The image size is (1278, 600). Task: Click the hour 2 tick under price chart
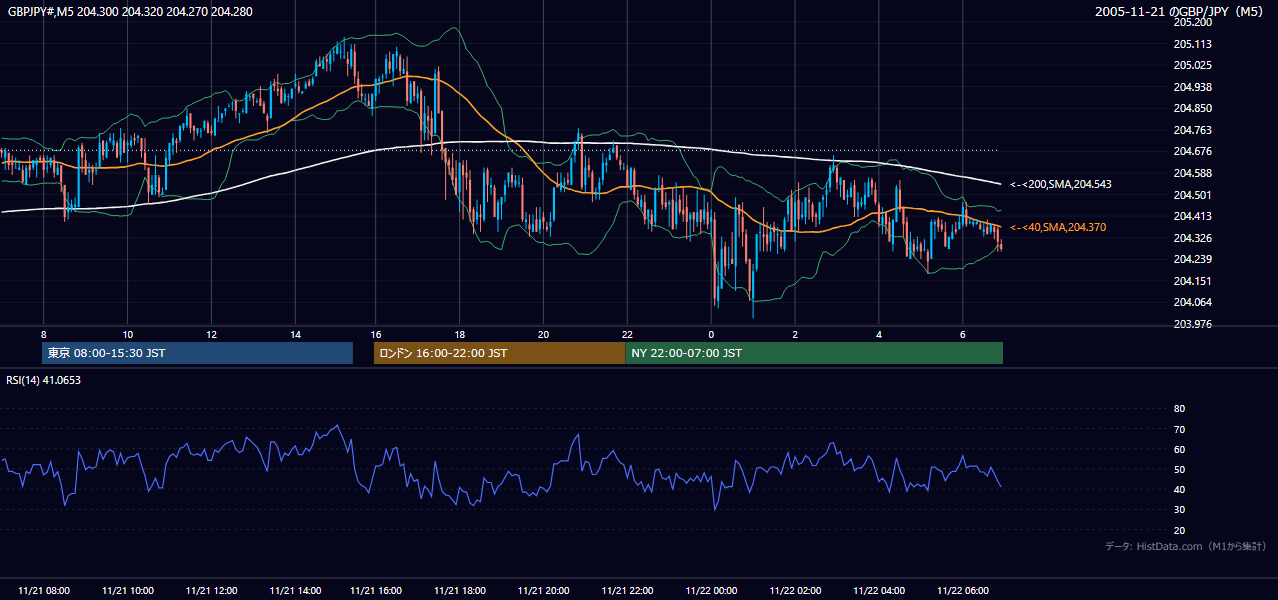coord(795,334)
